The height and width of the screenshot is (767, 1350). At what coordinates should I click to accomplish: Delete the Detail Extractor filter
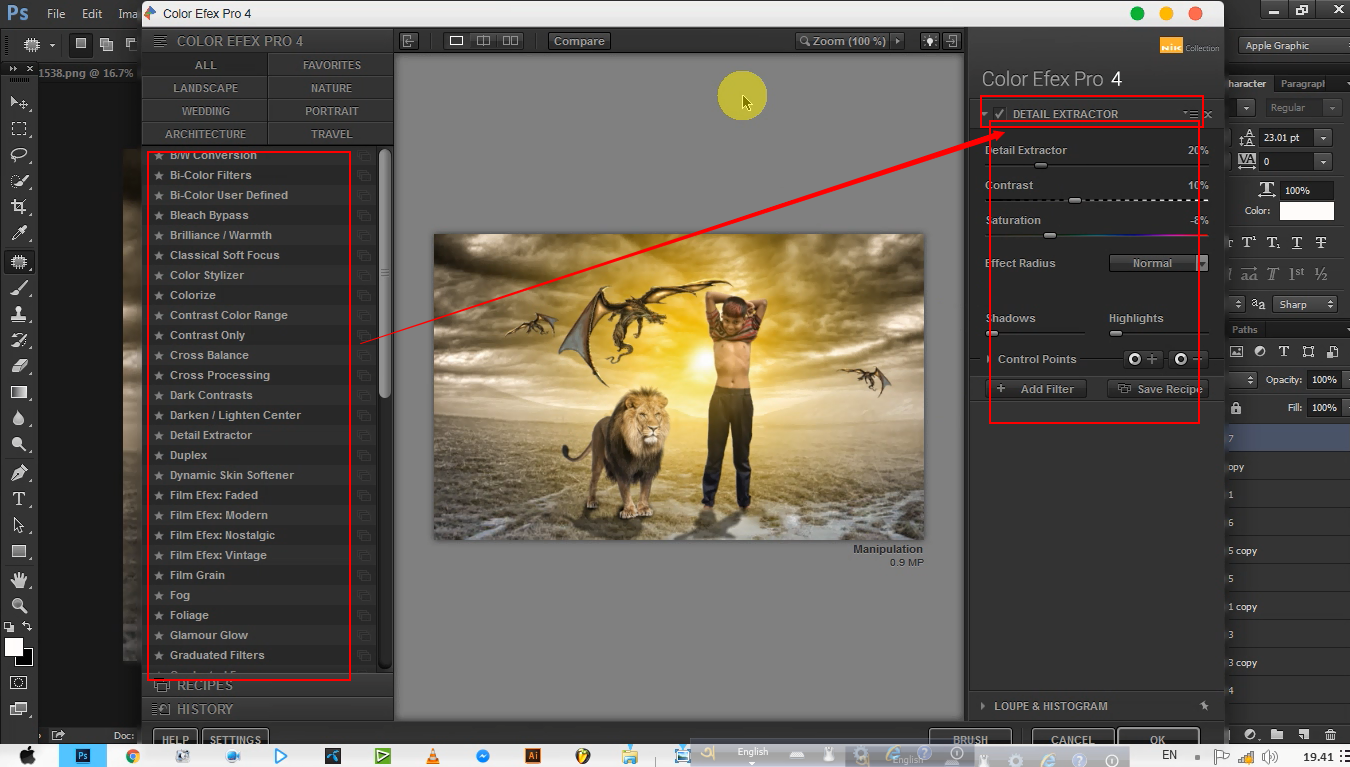point(1208,114)
